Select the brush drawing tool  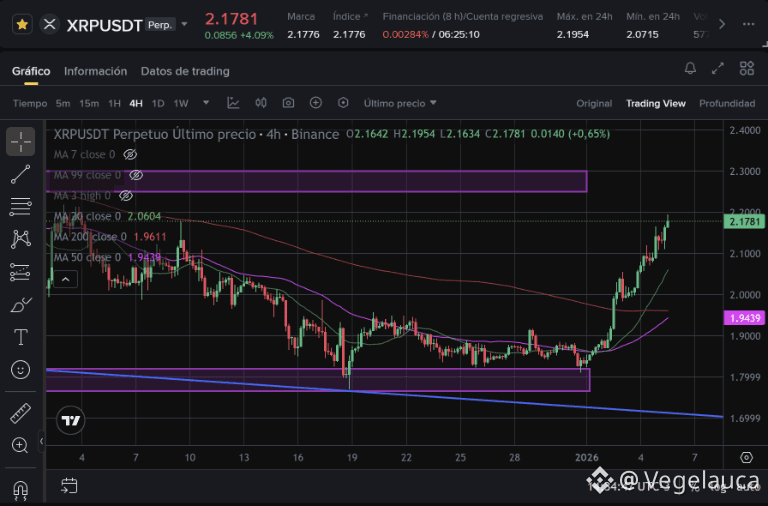(x=21, y=305)
